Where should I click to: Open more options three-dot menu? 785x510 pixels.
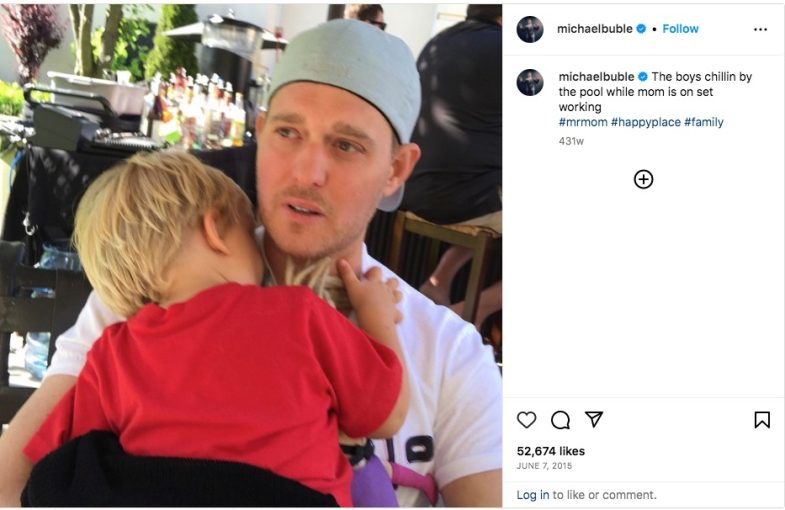click(760, 30)
